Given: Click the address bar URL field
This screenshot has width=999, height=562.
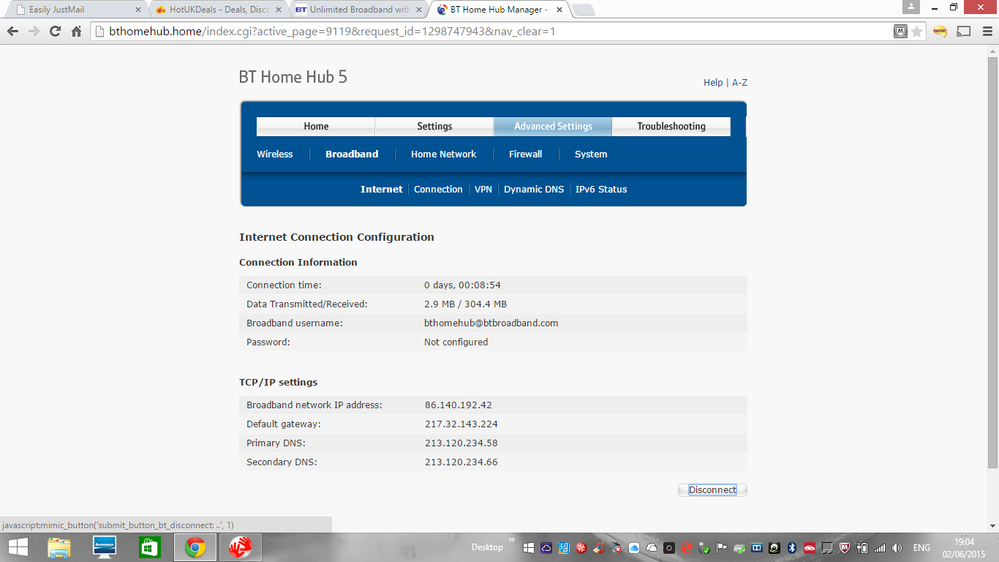Looking at the screenshot, I should [x=491, y=31].
